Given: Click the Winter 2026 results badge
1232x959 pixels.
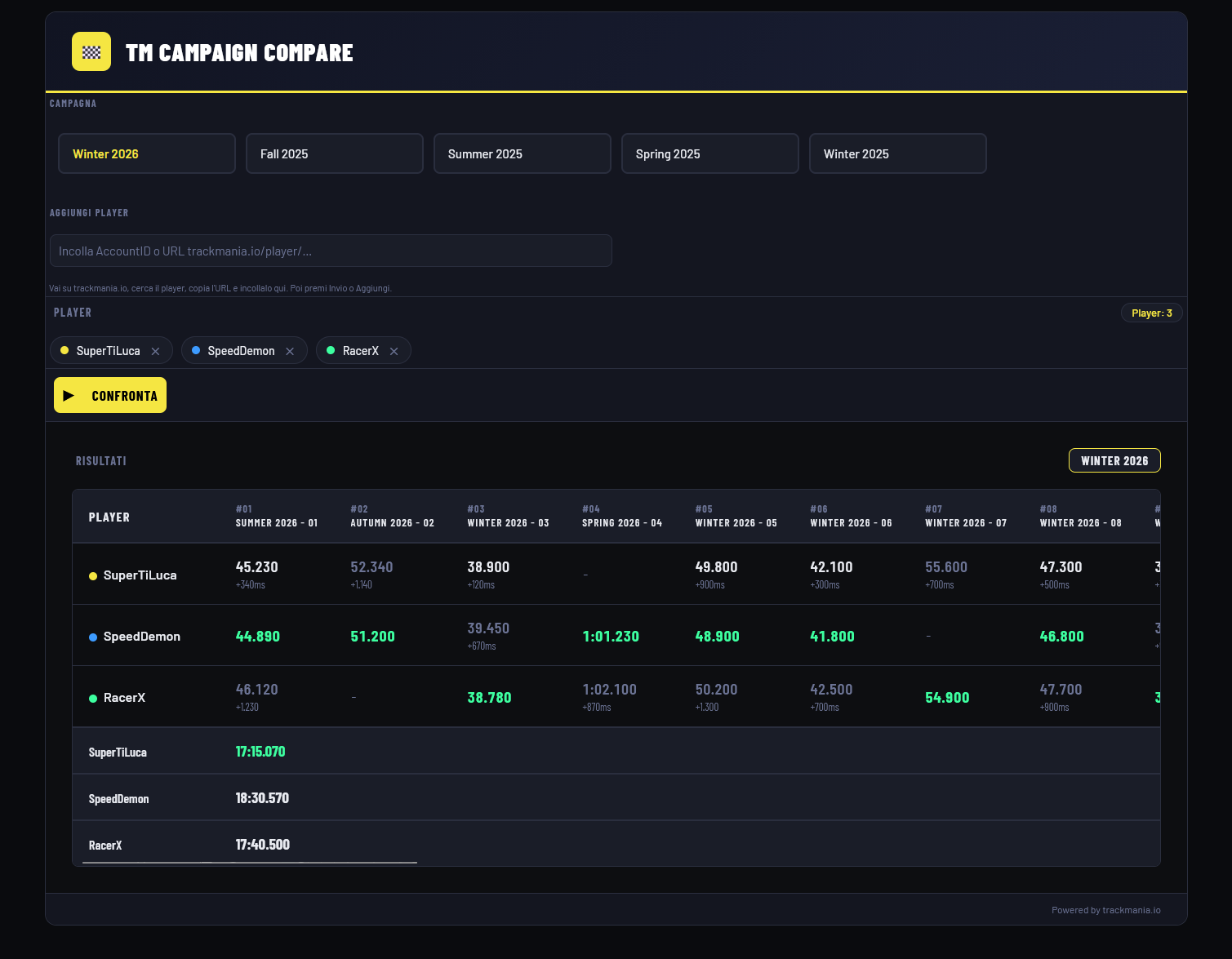Looking at the screenshot, I should [x=1114, y=460].
